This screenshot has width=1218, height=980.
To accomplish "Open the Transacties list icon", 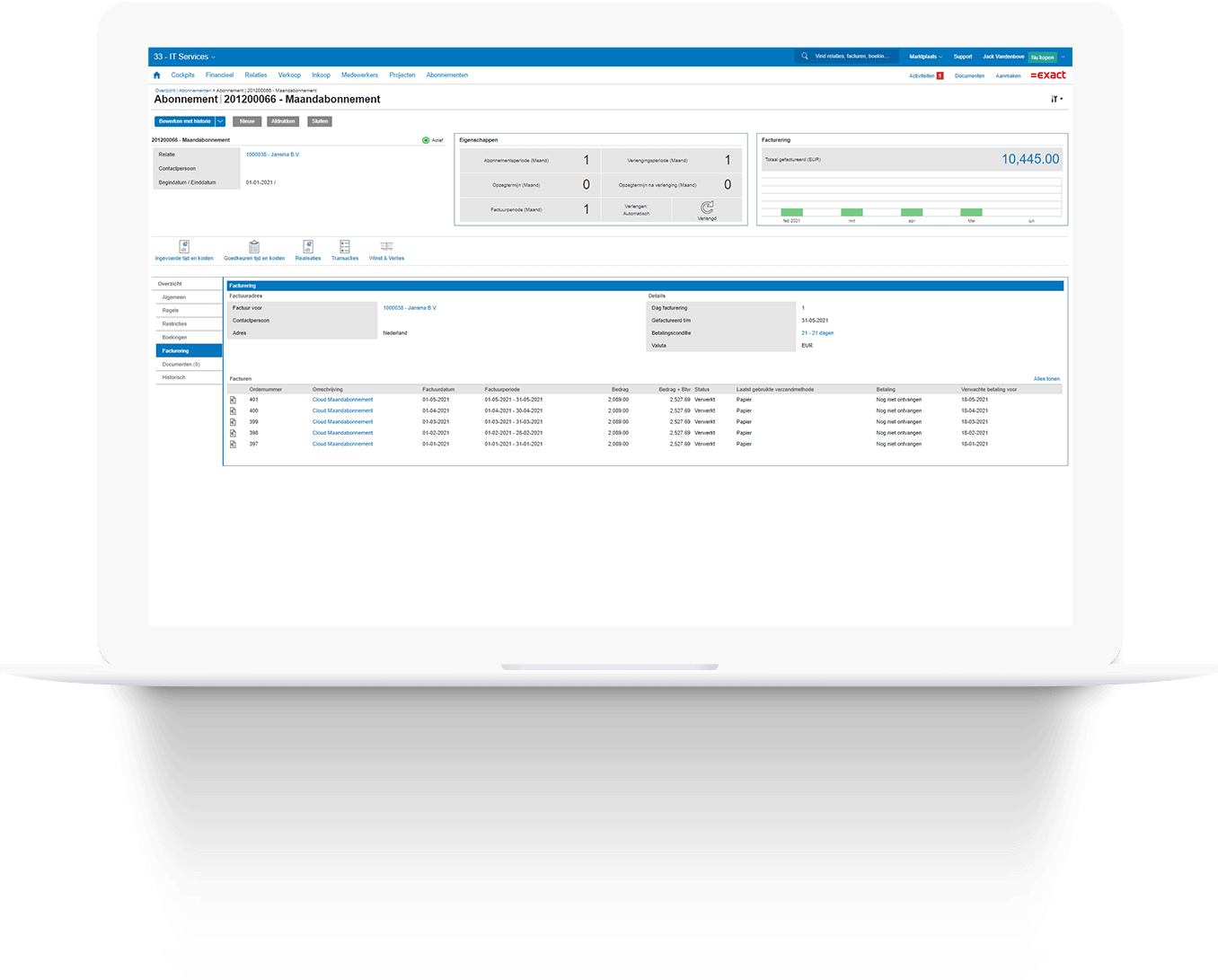I will [345, 246].
